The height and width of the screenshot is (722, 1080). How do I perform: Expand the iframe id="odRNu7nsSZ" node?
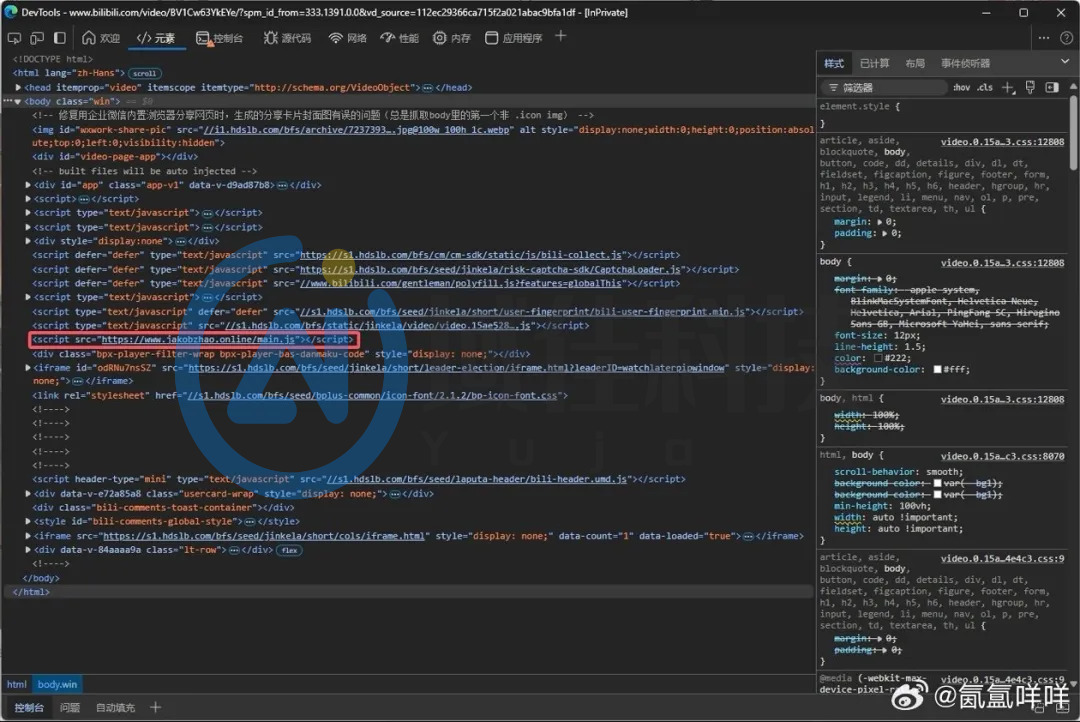28,368
